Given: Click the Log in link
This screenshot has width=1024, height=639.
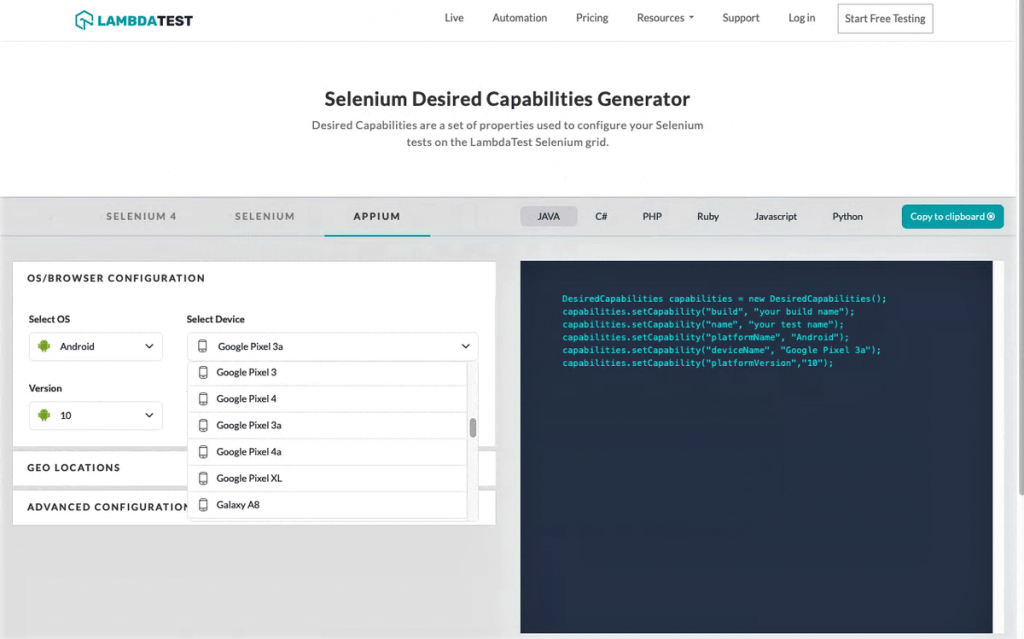Looking at the screenshot, I should [x=801, y=17].
